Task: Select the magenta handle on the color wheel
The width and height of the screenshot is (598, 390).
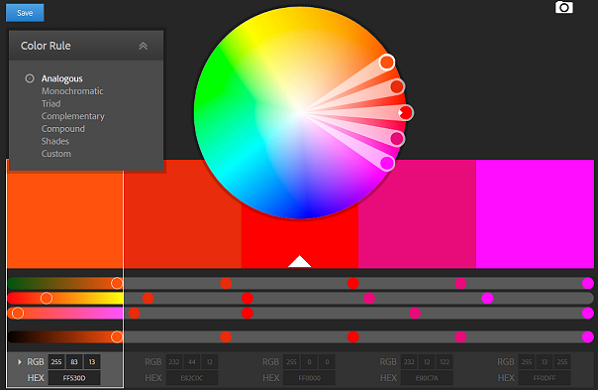Action: (387, 163)
